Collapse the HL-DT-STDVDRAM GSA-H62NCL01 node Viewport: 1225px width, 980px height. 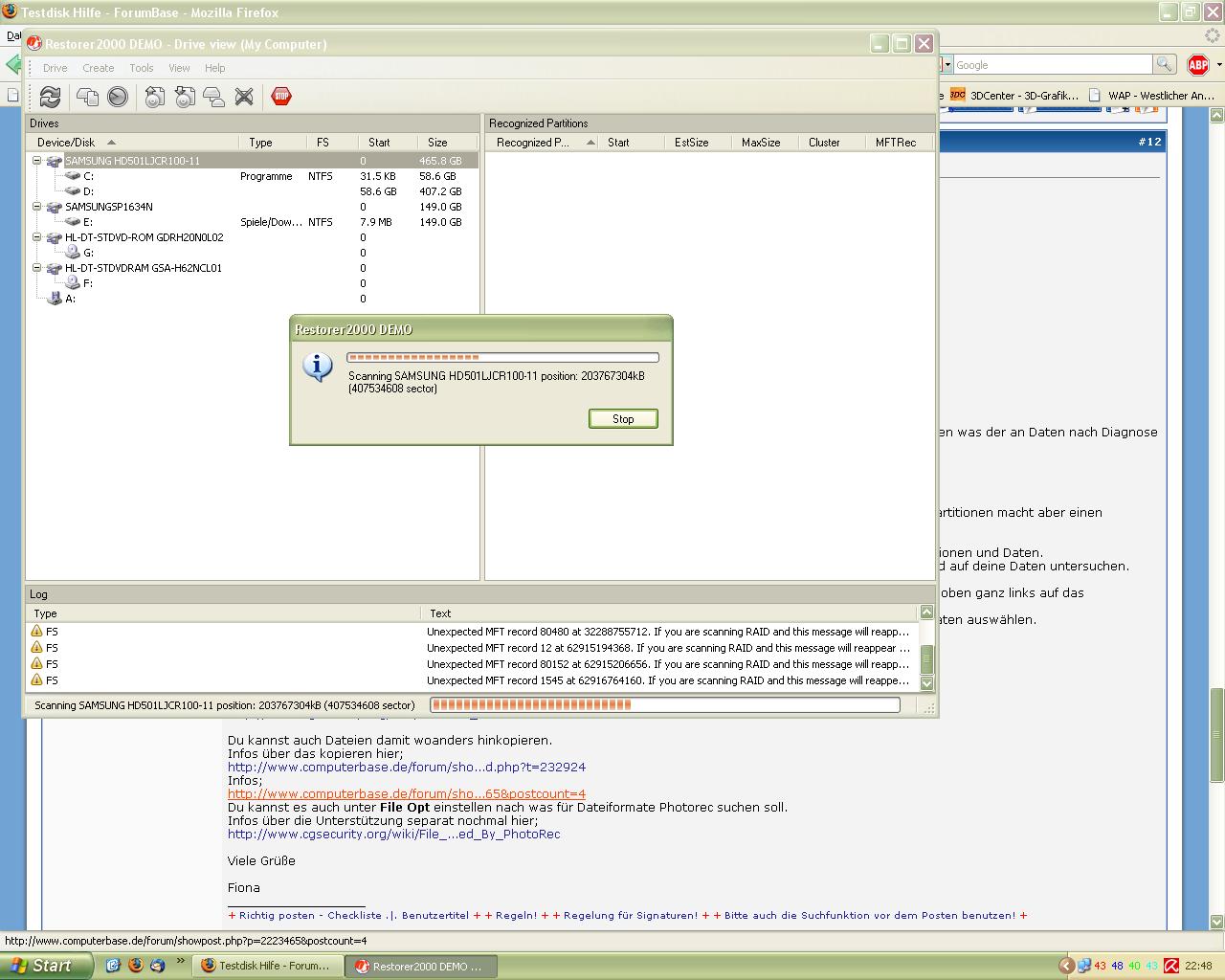coord(36,268)
